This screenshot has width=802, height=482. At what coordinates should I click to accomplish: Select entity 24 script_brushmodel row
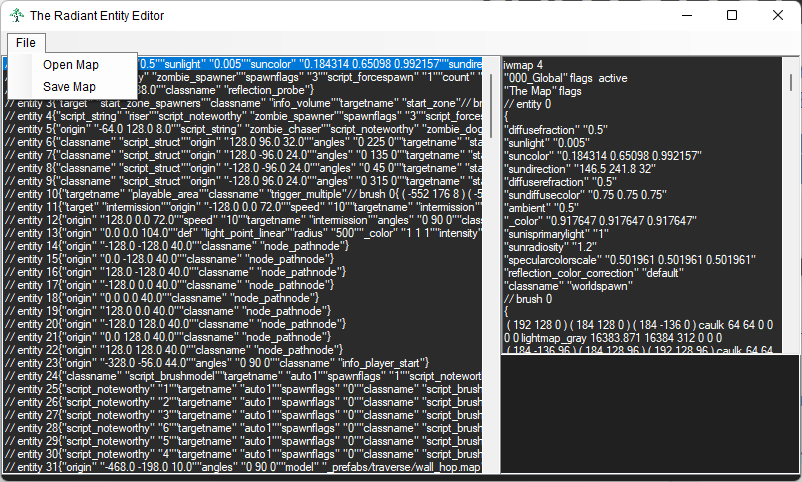243,376
